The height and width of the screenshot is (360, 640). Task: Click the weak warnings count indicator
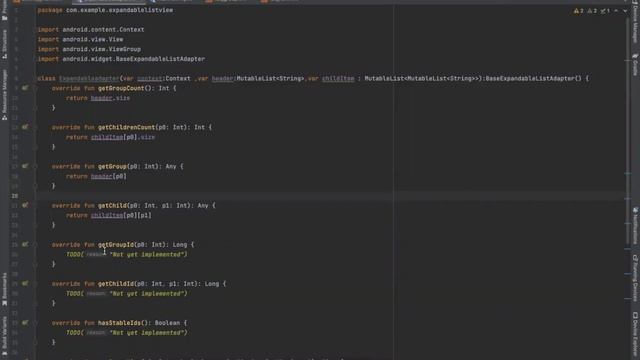(592, 11)
